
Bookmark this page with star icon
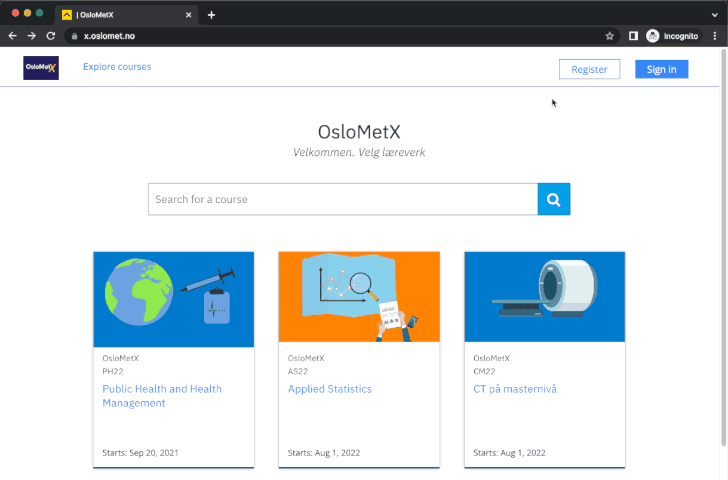[x=610, y=36]
